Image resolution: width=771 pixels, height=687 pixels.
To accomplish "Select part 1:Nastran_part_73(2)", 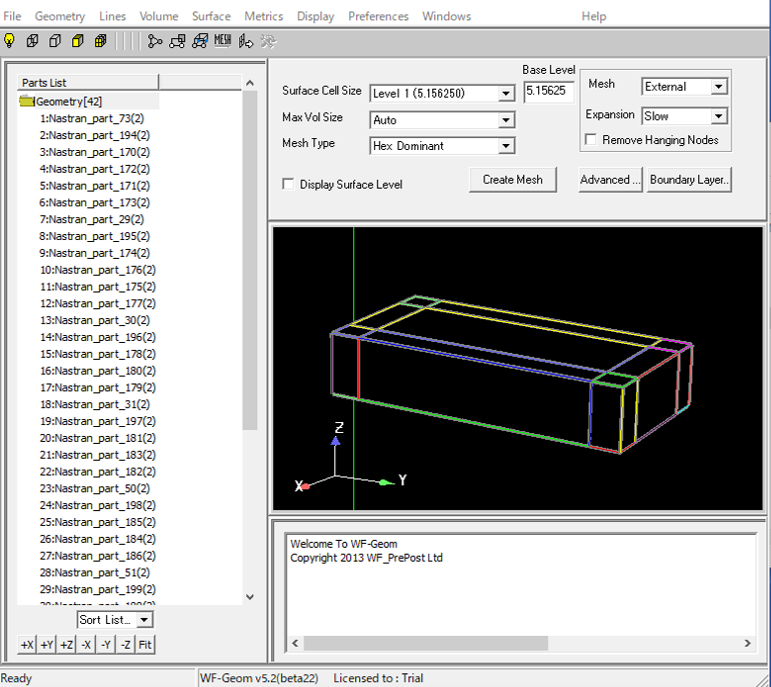I will [x=92, y=119].
